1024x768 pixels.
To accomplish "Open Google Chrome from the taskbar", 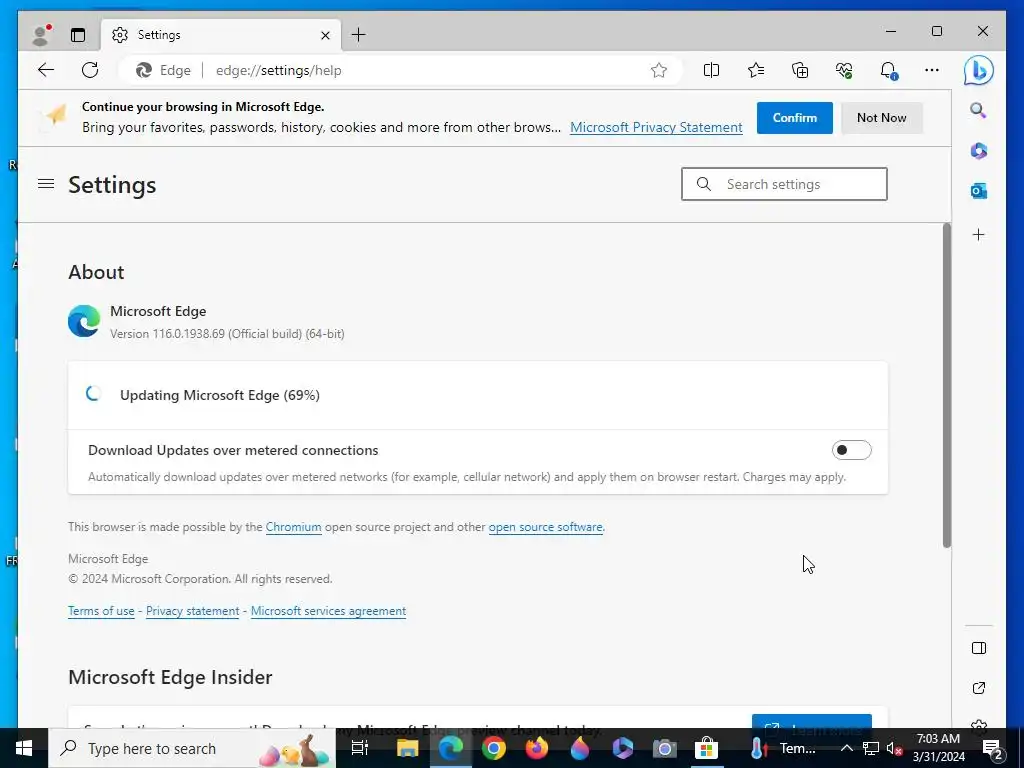I will tap(494, 748).
